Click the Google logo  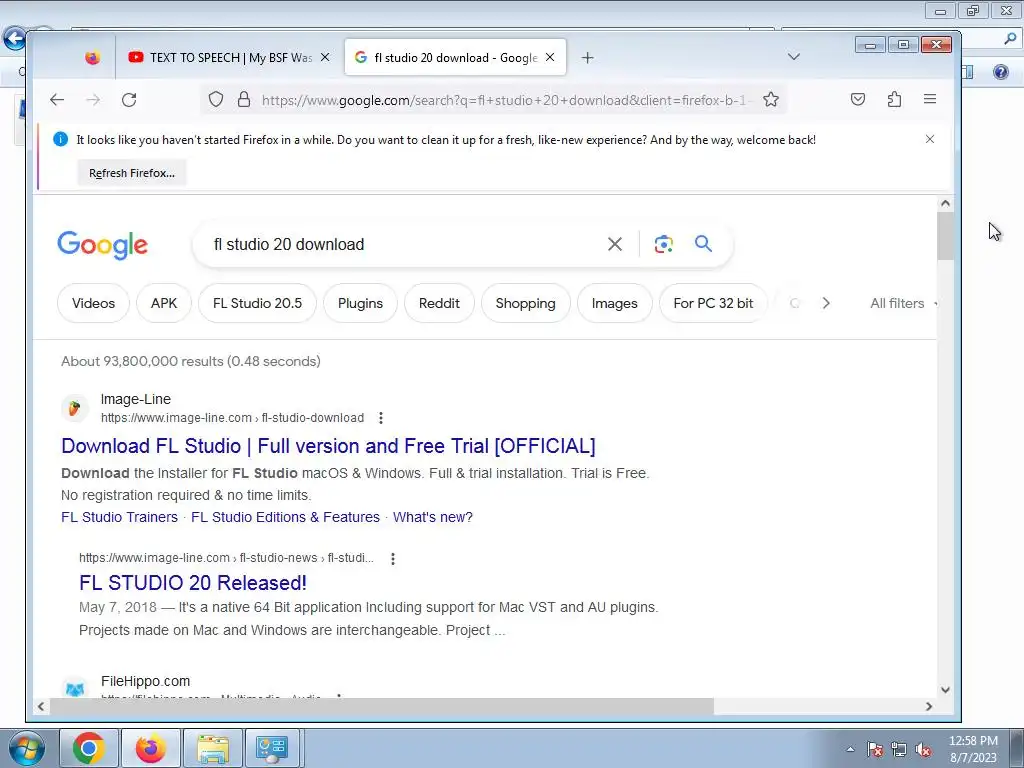103,245
